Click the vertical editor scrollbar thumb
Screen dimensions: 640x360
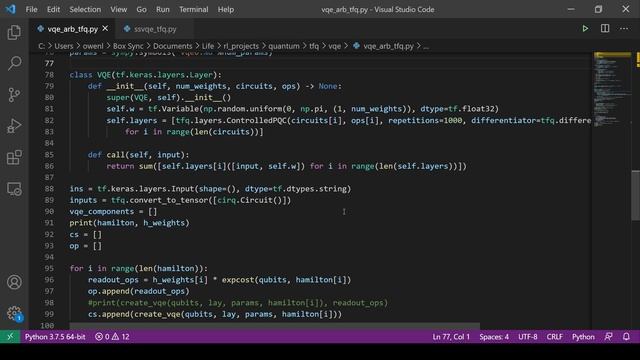636,196
